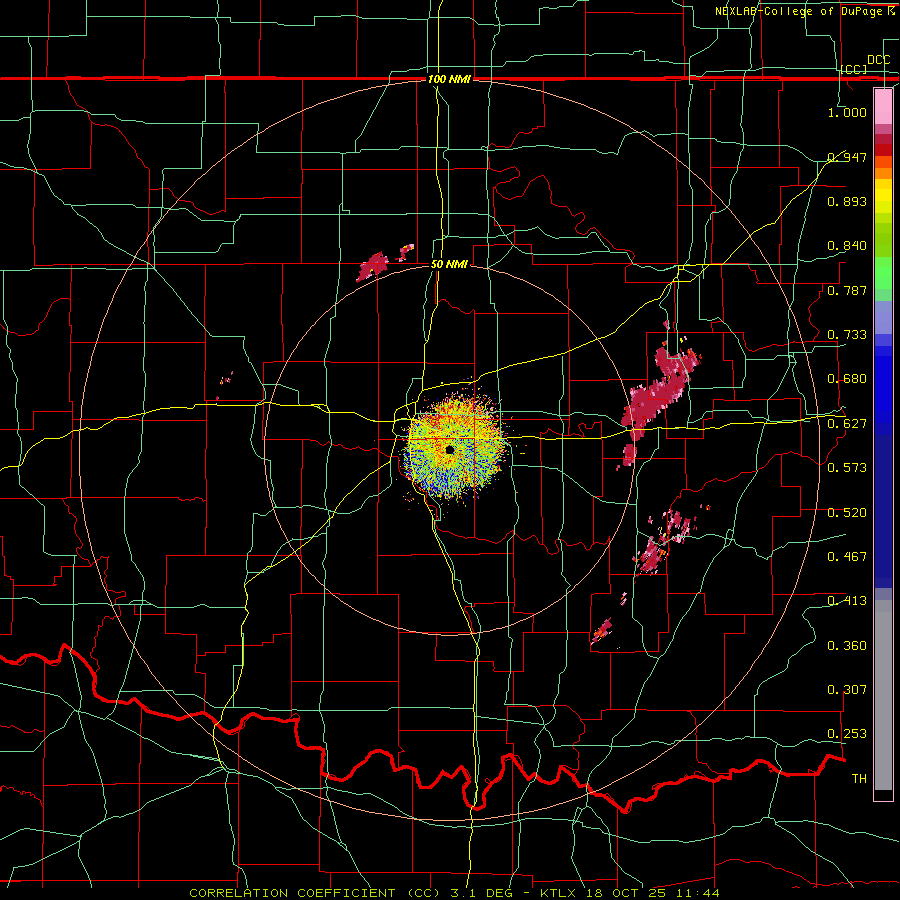
Task: Select the 0.627 scale value
Action: click(847, 424)
